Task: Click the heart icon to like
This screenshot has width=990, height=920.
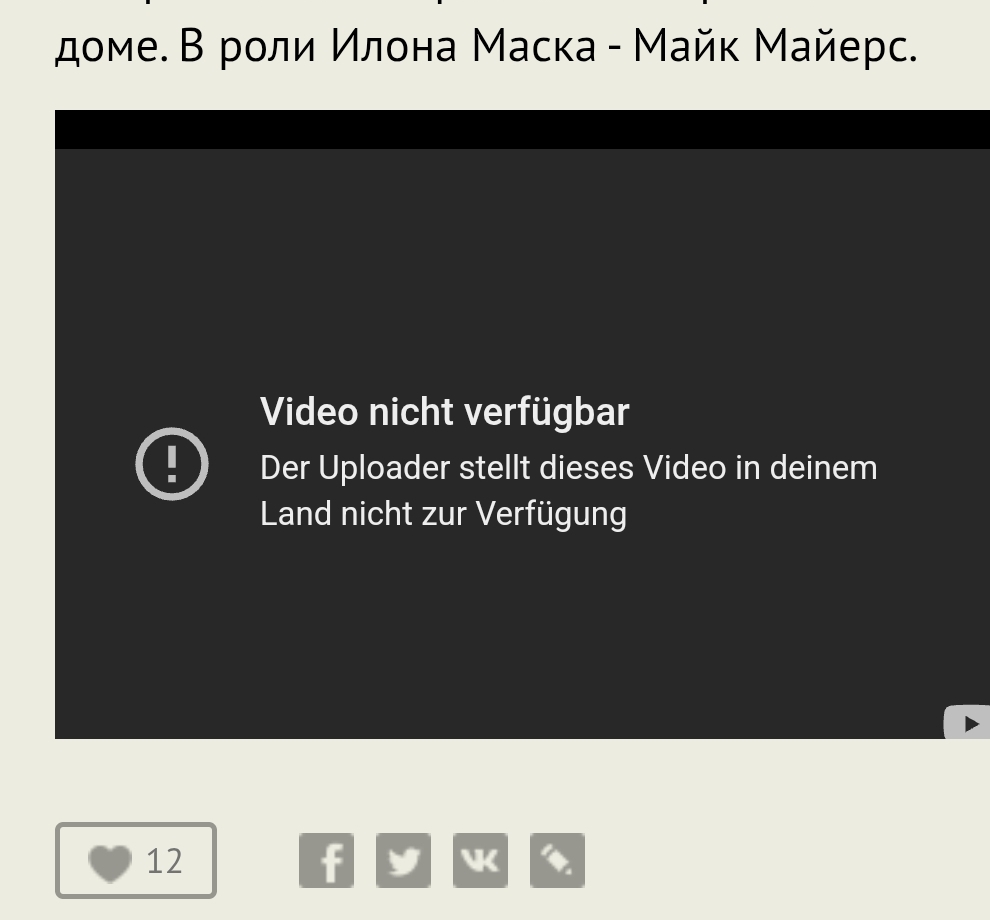Action: click(x=110, y=863)
